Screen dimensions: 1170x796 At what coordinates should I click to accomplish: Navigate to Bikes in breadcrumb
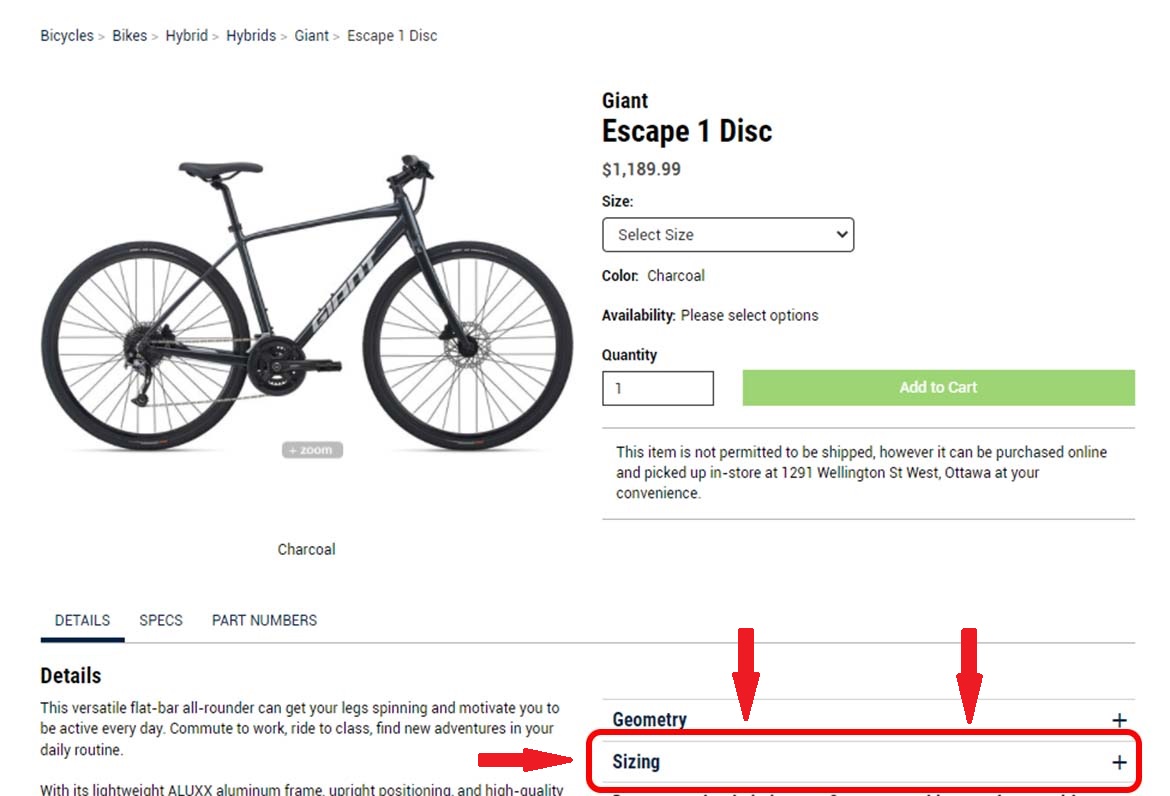tap(130, 36)
